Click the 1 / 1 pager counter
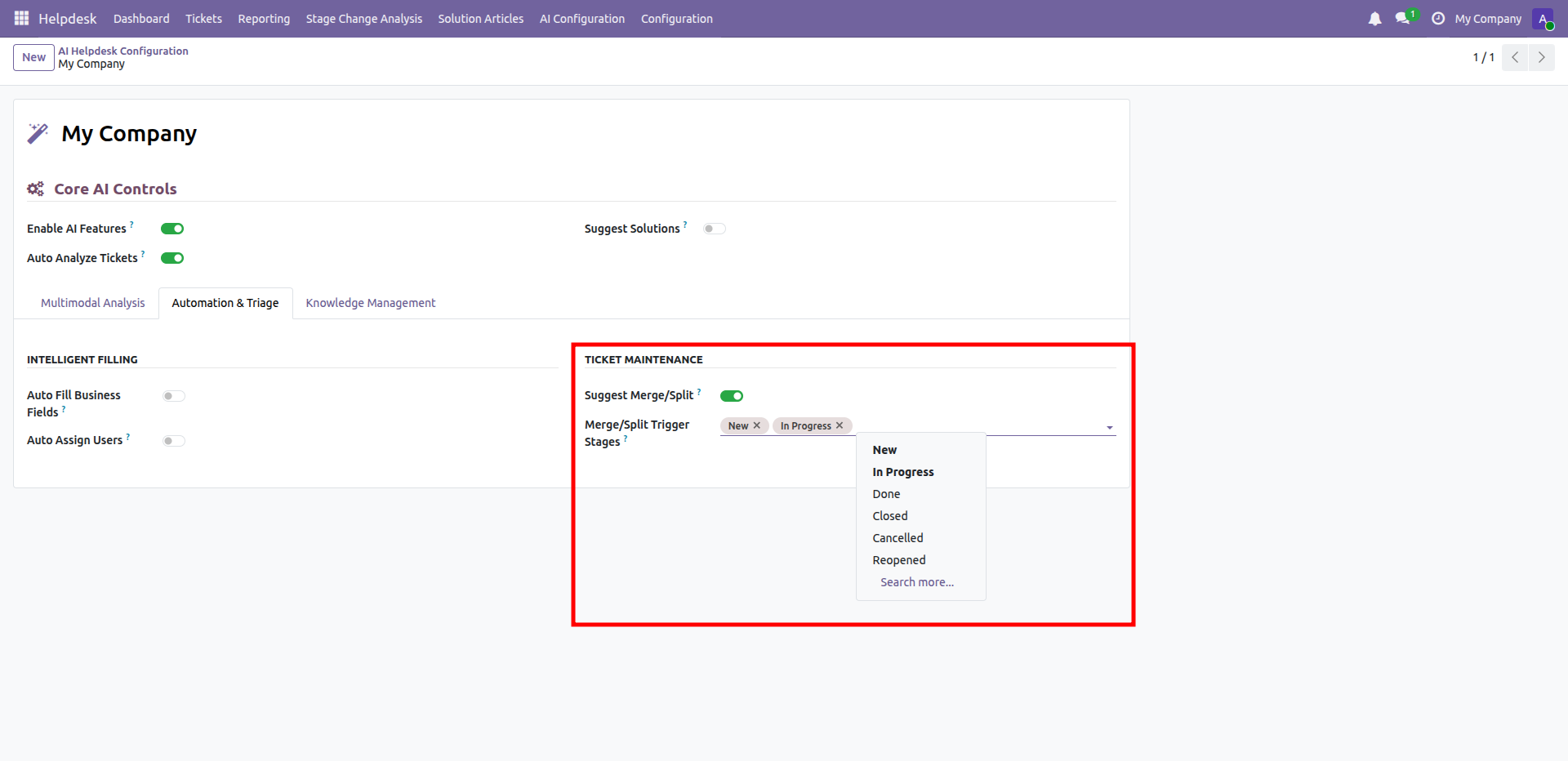 pos(1483,57)
